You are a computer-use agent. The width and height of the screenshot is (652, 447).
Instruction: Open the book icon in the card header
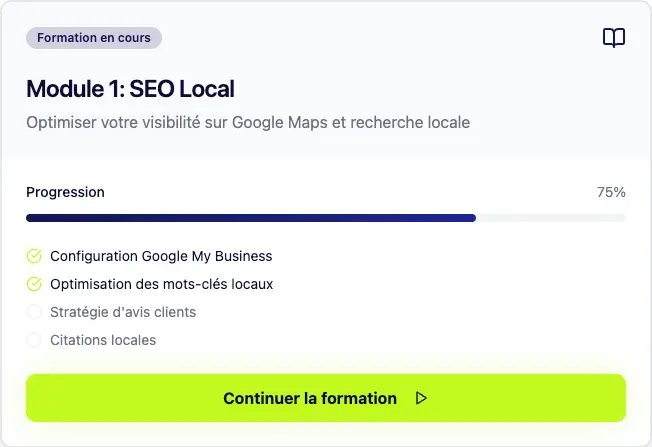(613, 38)
